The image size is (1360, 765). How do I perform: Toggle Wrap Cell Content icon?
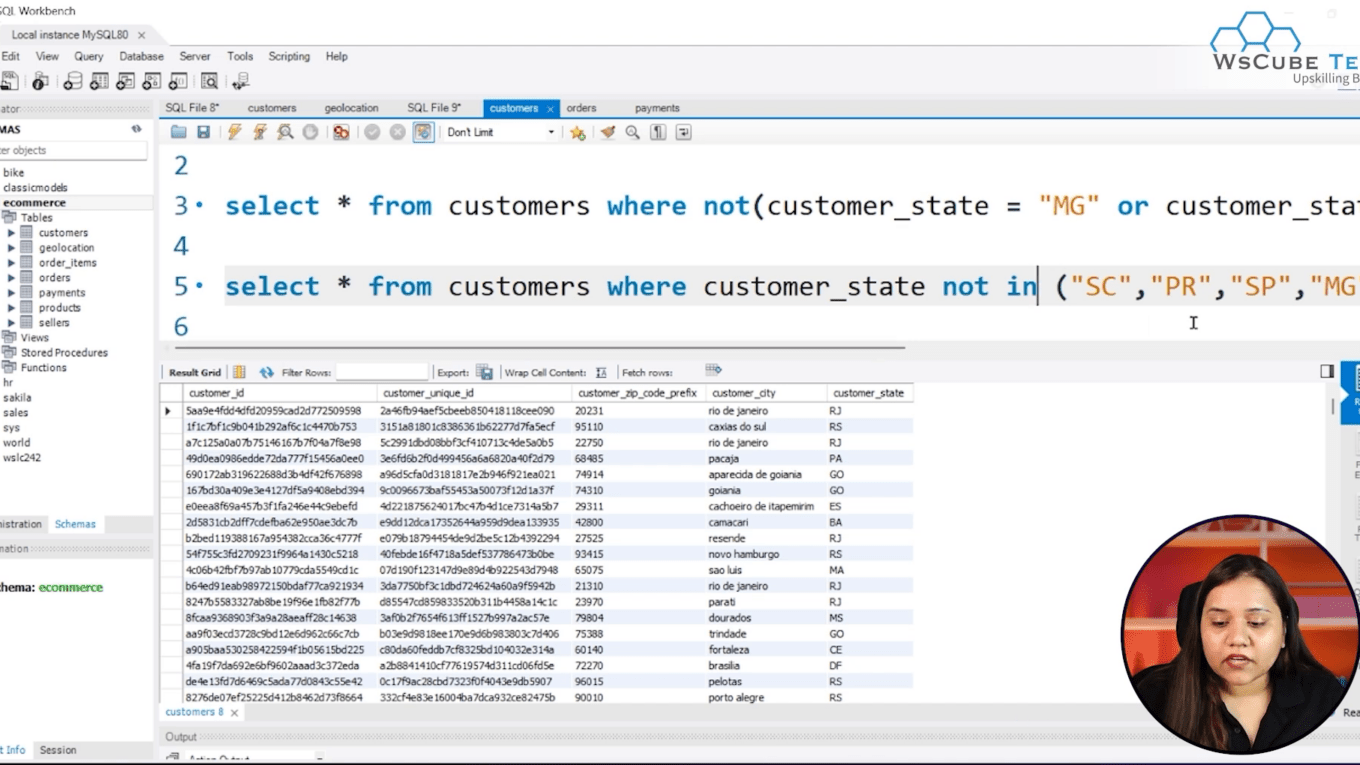(601, 372)
